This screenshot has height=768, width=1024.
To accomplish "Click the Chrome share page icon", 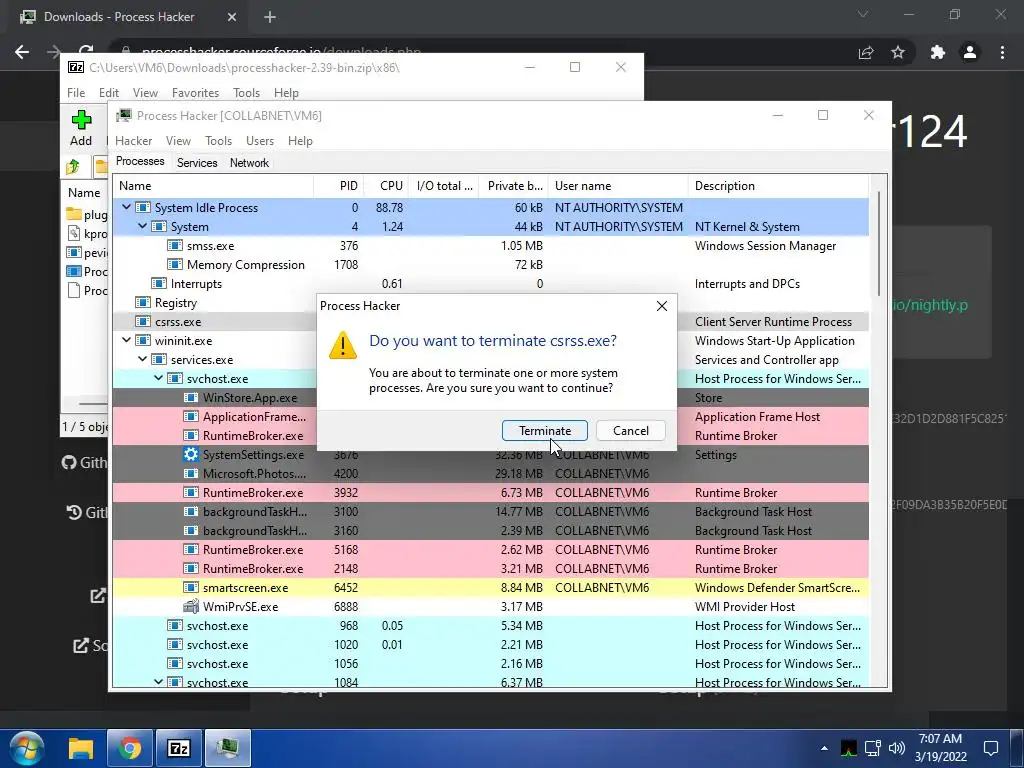I will (x=866, y=52).
